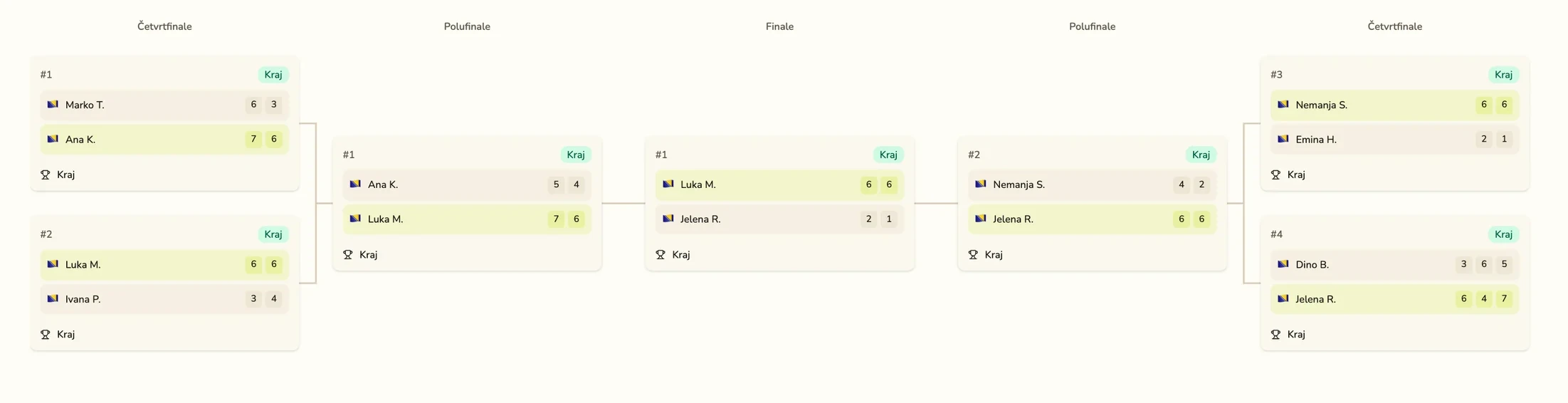Select the right Polufinale column header
Screen dimensions: 1568x403
(1092, 26)
